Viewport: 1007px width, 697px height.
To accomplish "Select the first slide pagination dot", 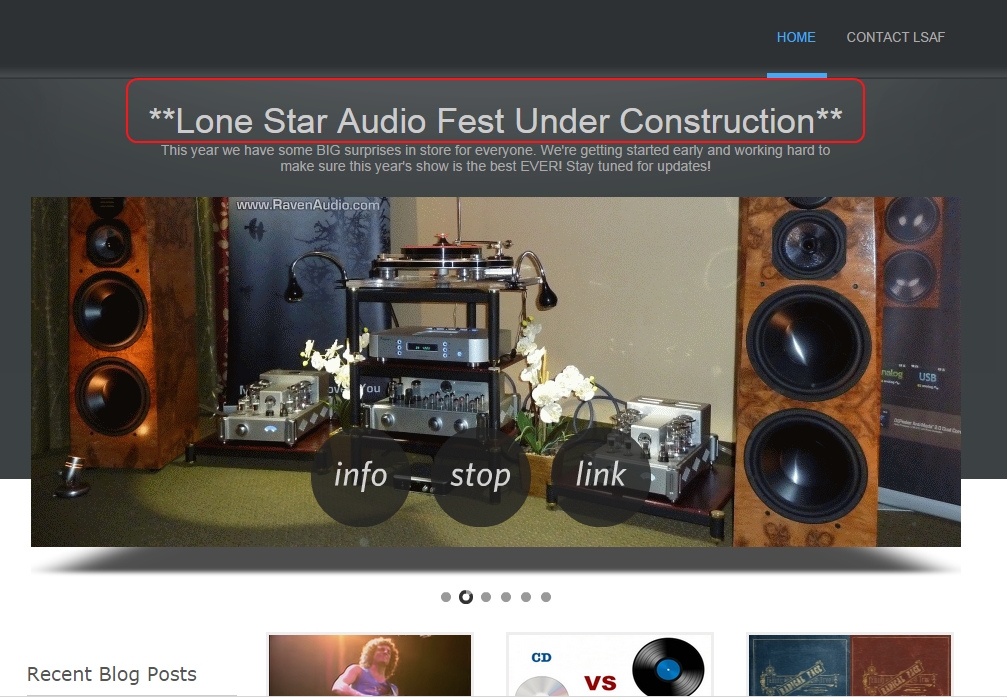I will coord(446,597).
